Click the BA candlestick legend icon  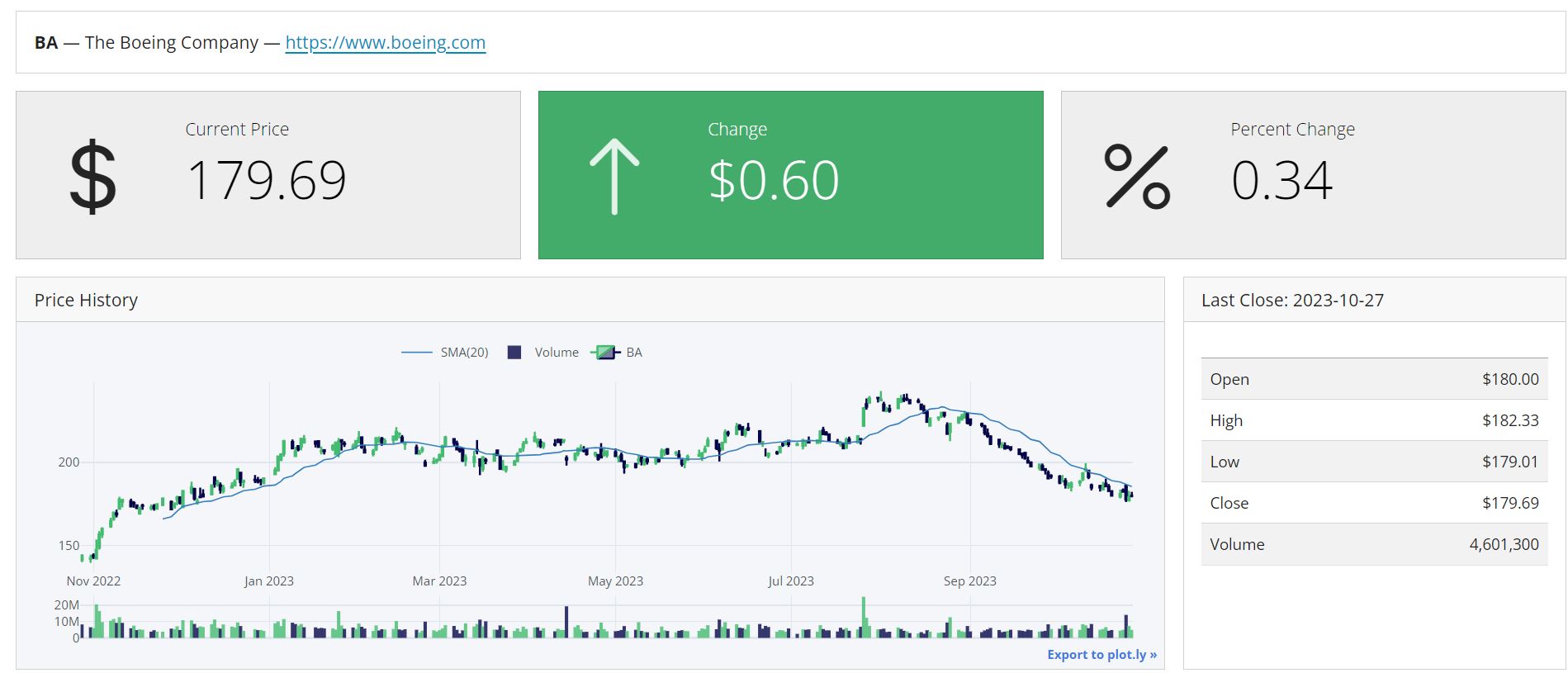point(605,353)
